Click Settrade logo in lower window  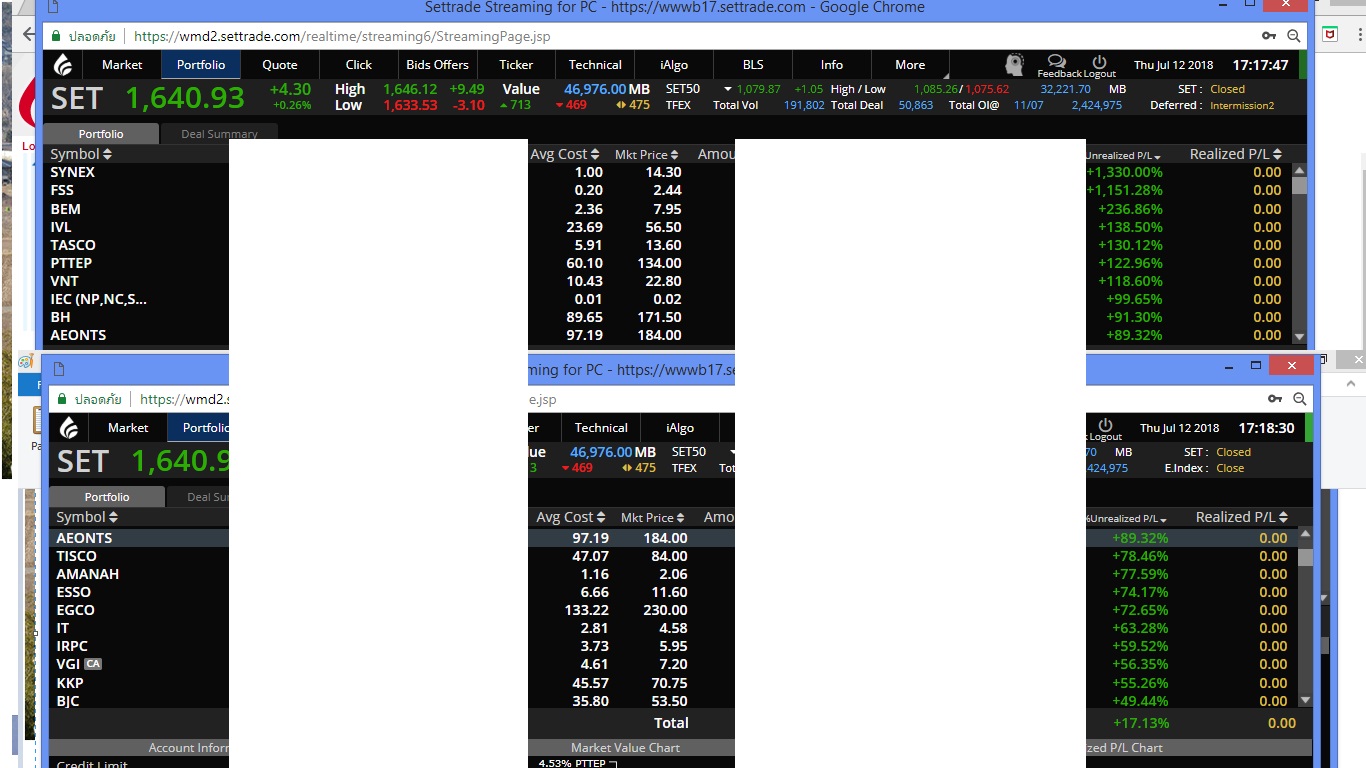[69, 428]
